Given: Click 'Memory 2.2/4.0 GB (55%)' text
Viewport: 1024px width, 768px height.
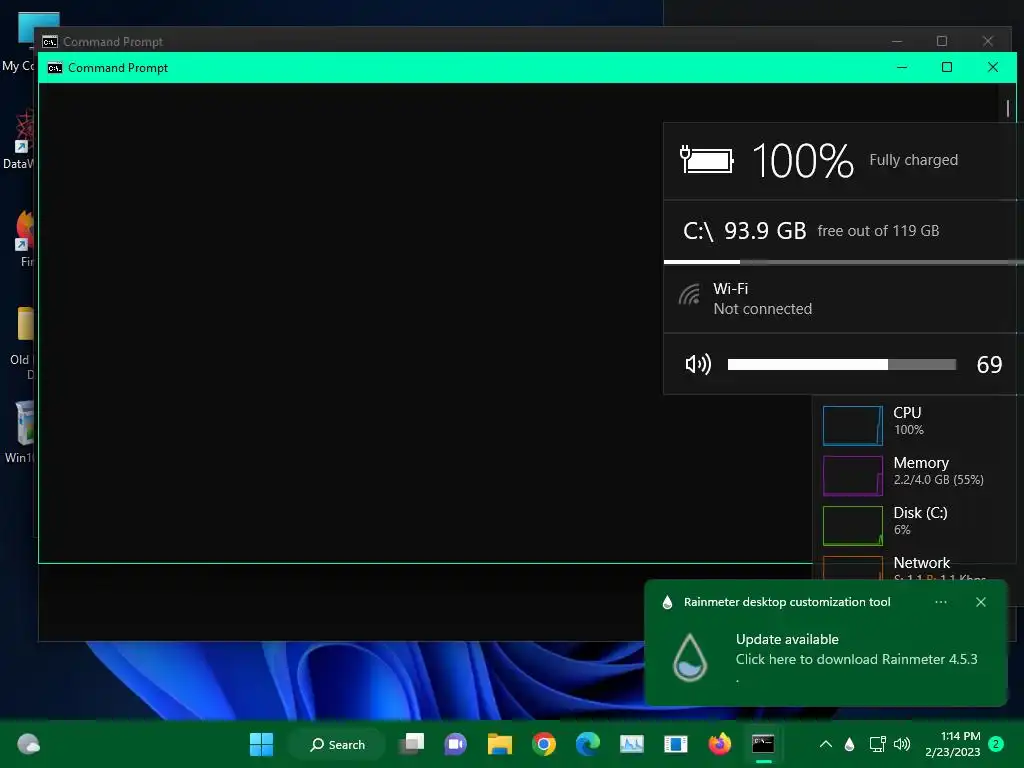Looking at the screenshot, I should pos(938,471).
